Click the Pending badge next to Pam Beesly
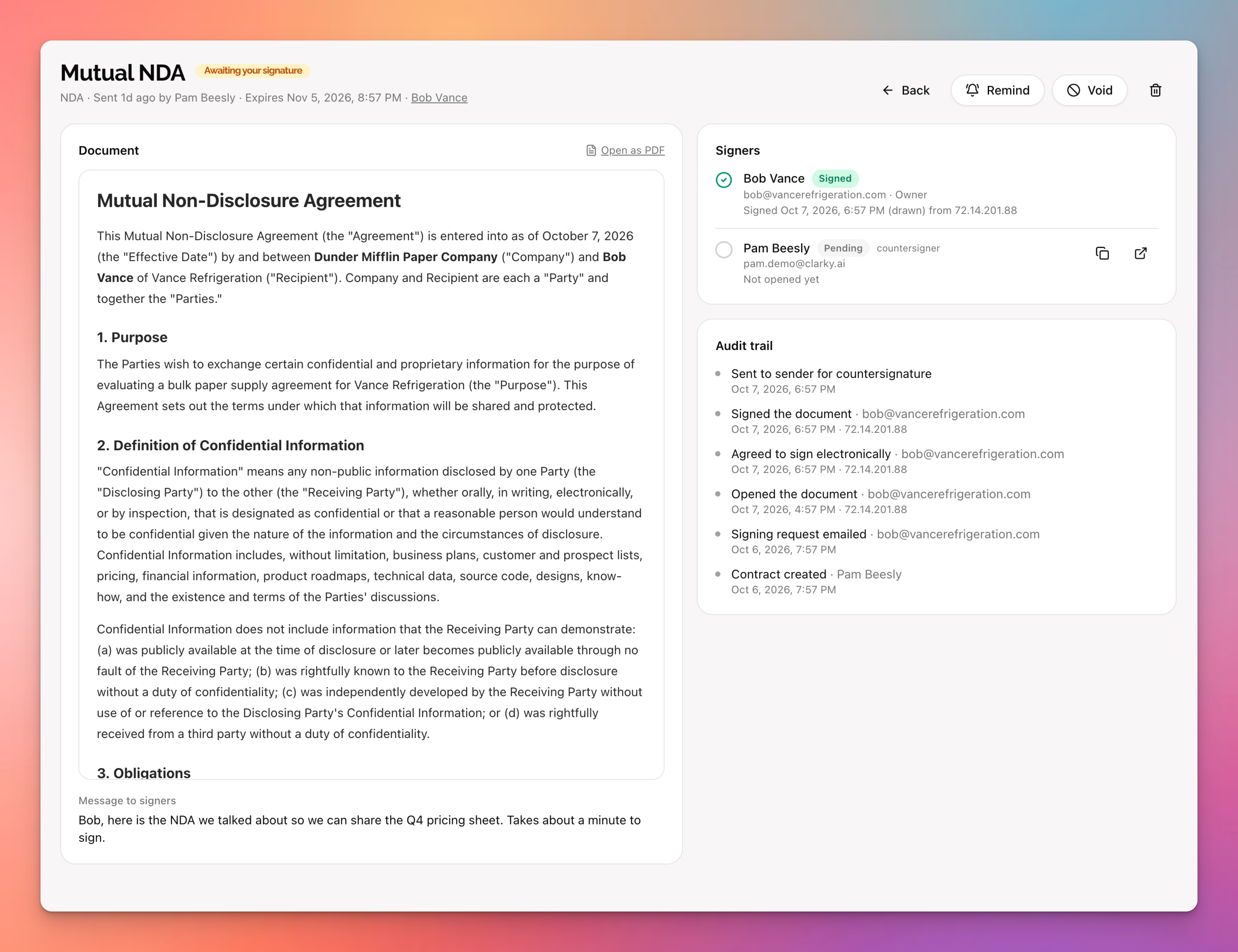 coord(843,248)
